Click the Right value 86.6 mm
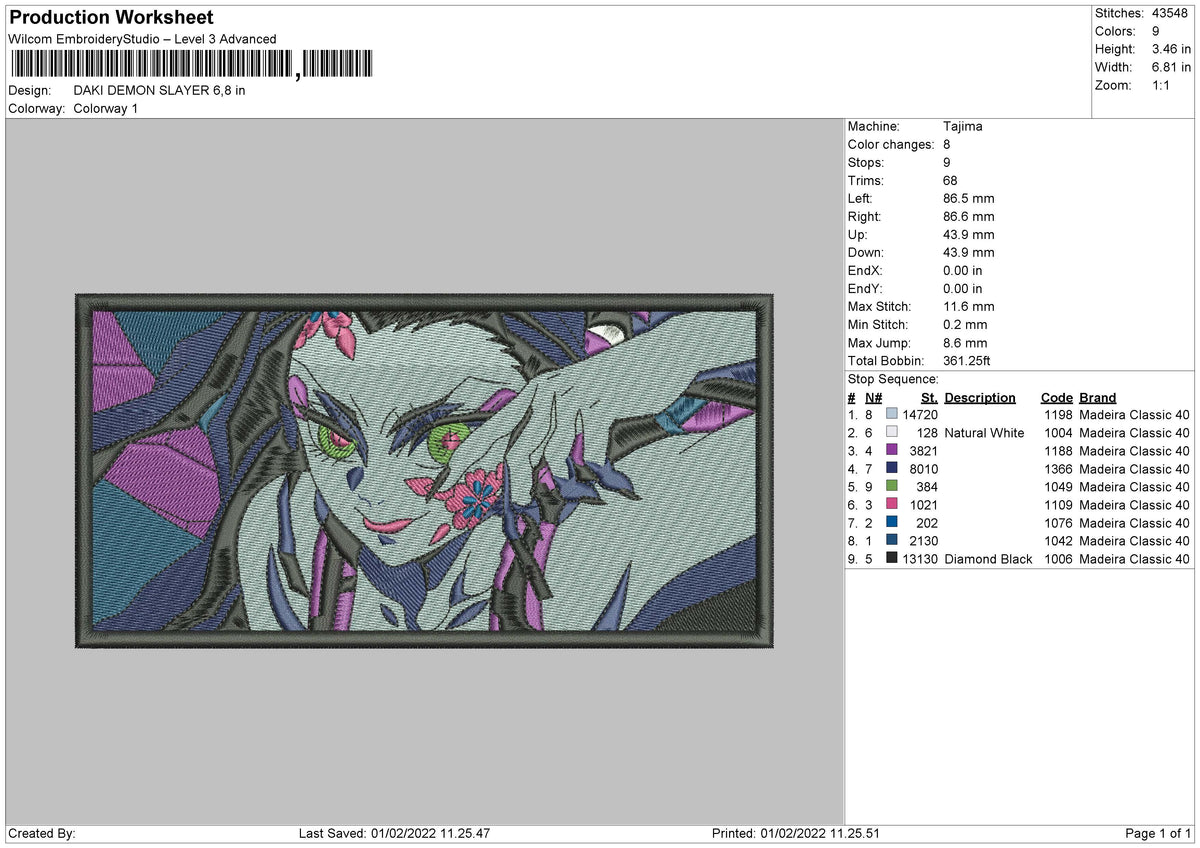This screenshot has width=1200, height=848. pyautogui.click(x=968, y=217)
